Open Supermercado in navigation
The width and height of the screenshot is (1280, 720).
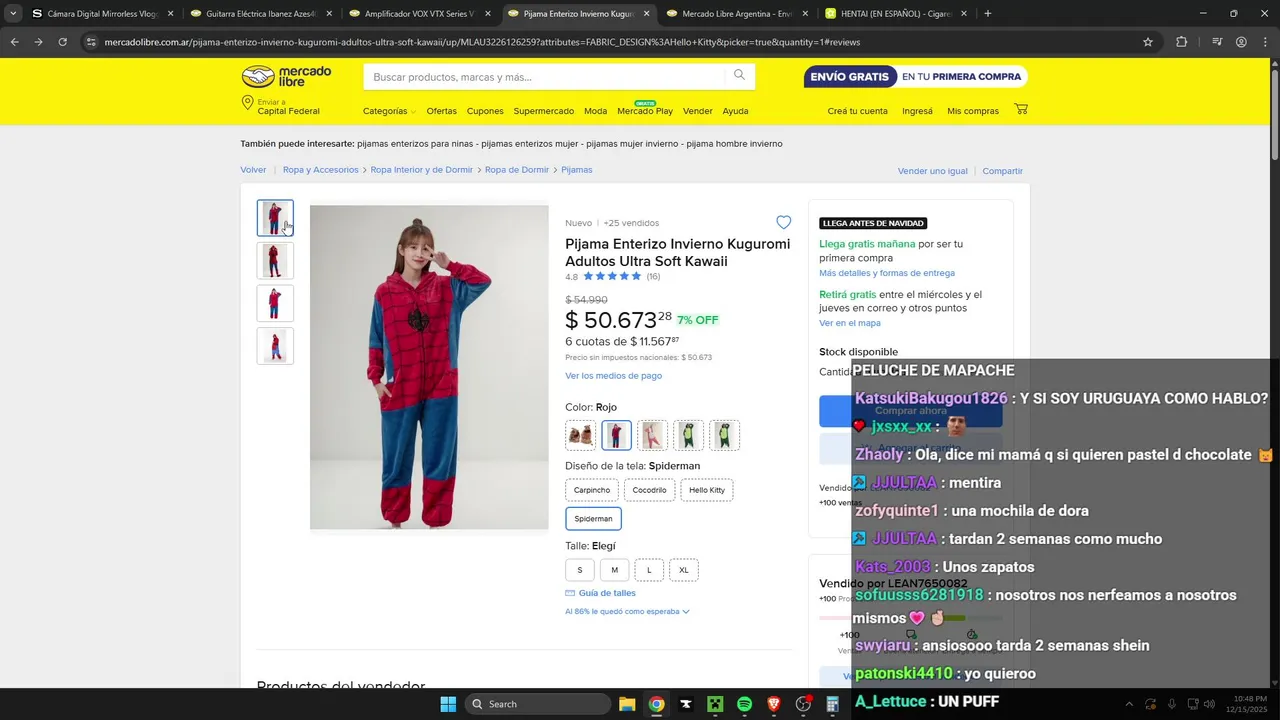click(544, 111)
